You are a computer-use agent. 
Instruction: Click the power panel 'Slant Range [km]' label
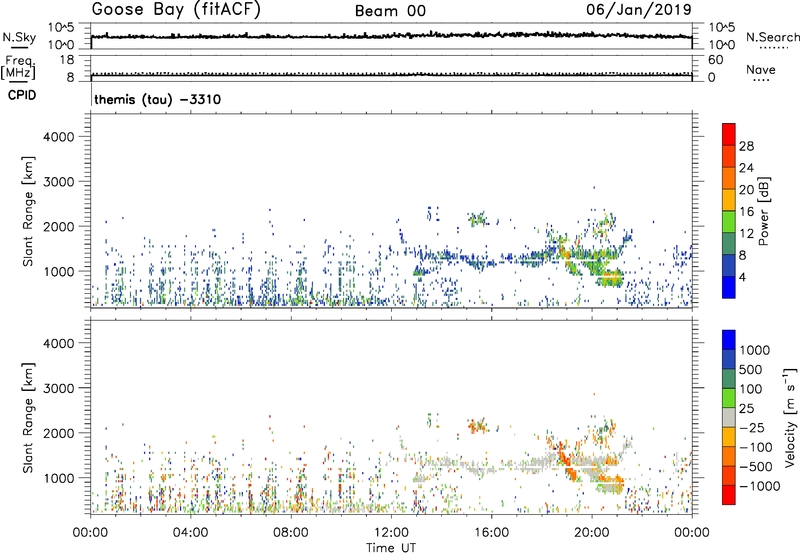[x=28, y=211]
